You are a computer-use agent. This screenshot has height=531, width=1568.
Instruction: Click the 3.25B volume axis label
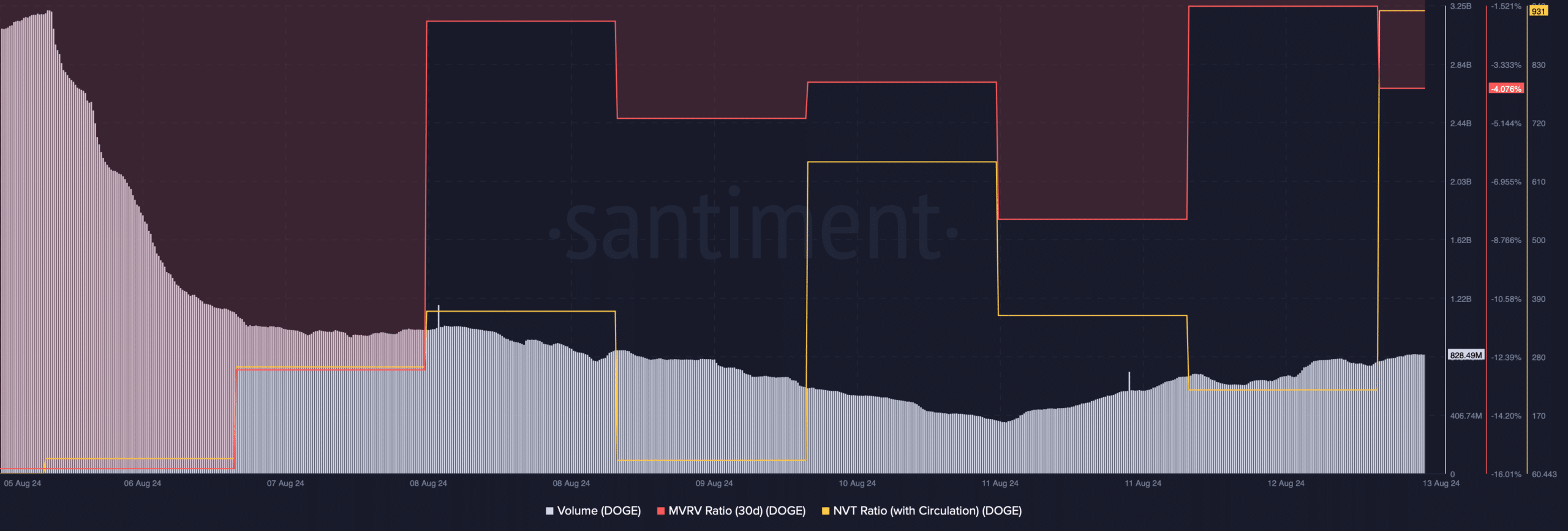(x=1461, y=6)
